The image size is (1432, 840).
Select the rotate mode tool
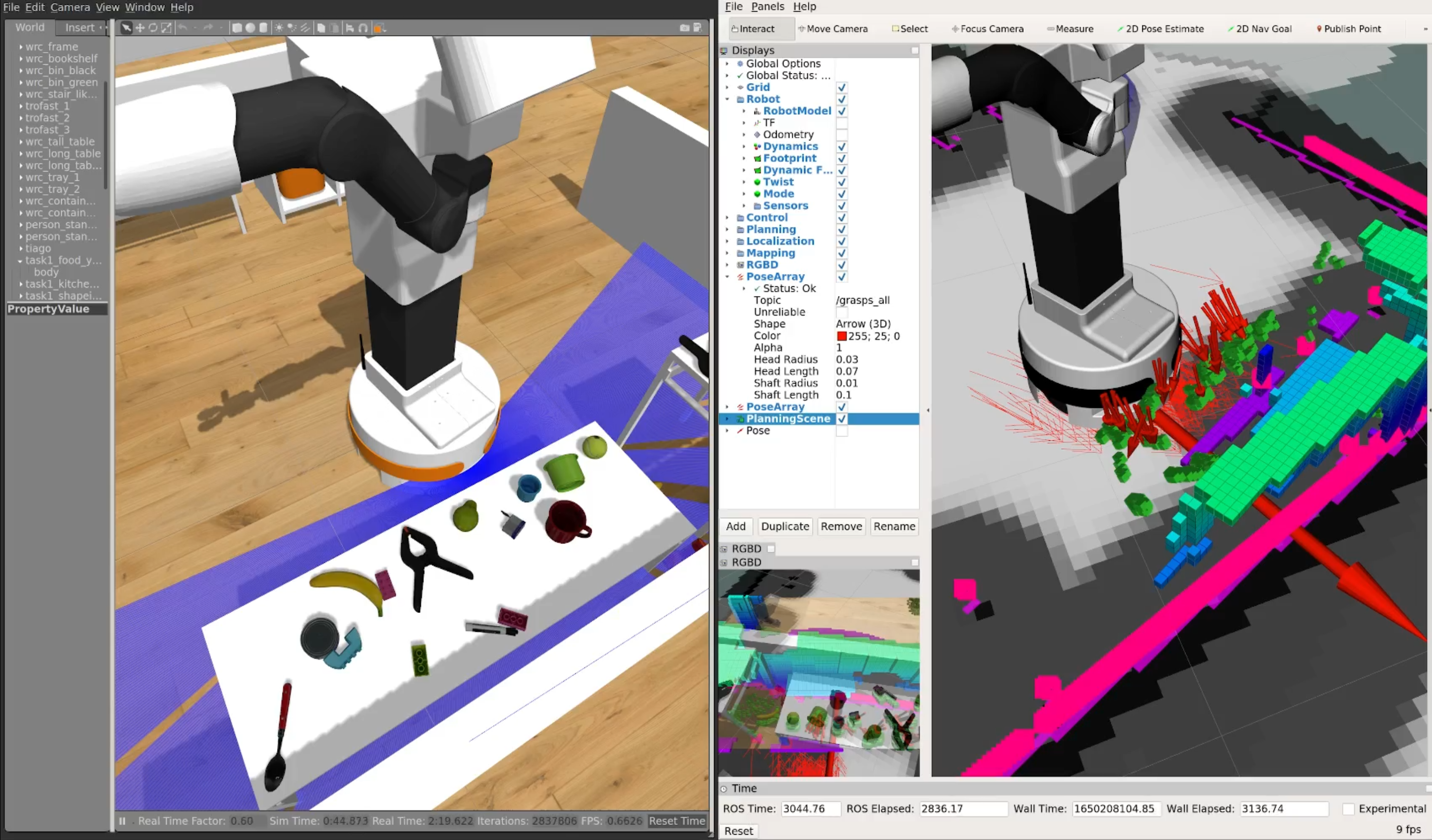pyautogui.click(x=153, y=28)
